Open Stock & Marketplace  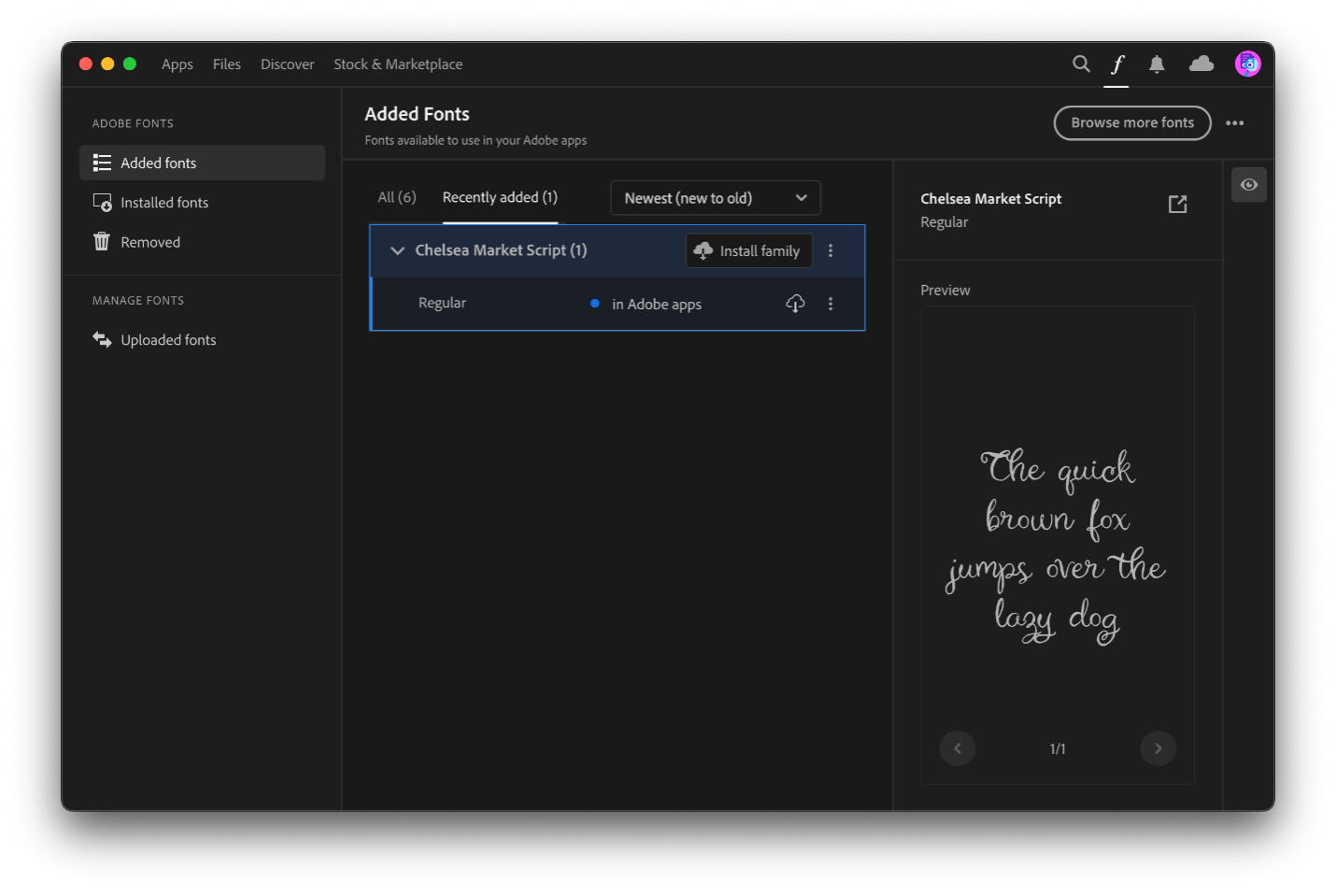tap(398, 64)
